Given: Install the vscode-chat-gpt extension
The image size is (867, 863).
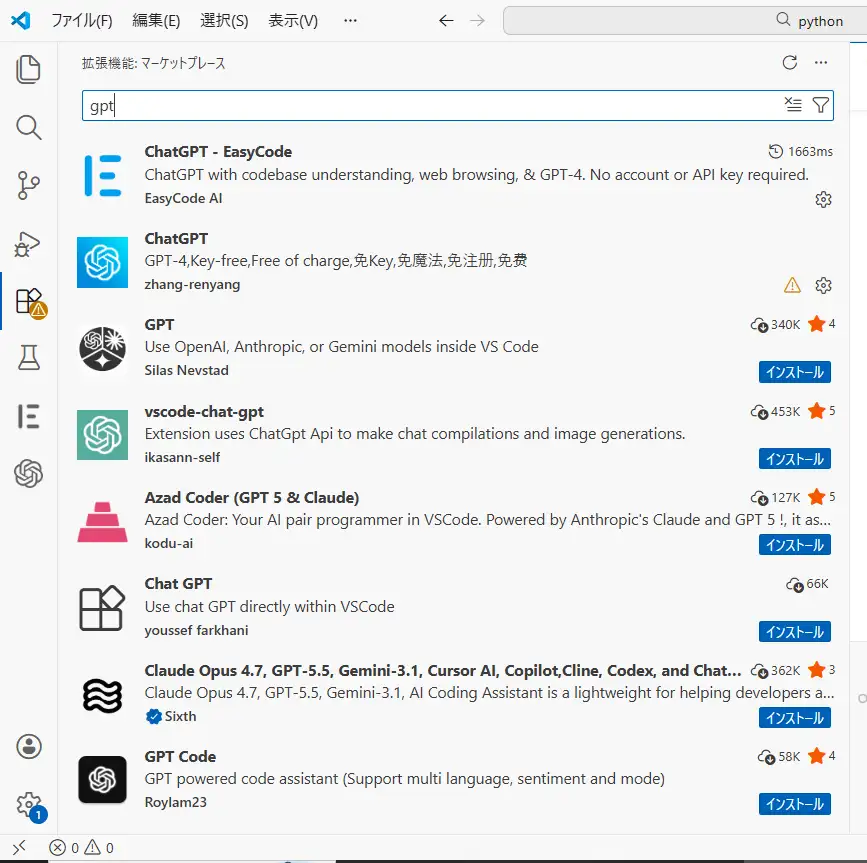Looking at the screenshot, I should 795,459.
